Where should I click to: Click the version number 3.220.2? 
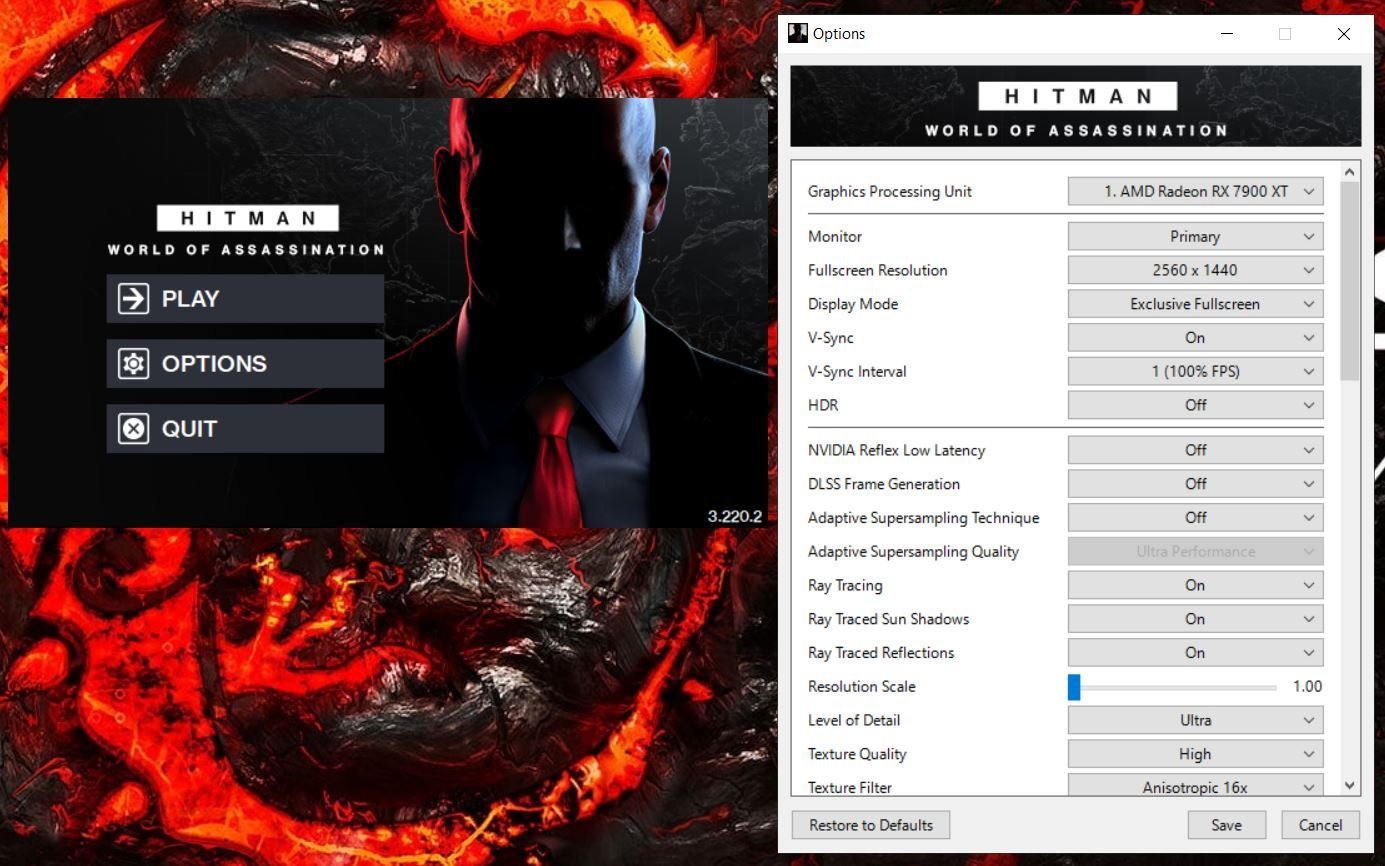[x=735, y=516]
